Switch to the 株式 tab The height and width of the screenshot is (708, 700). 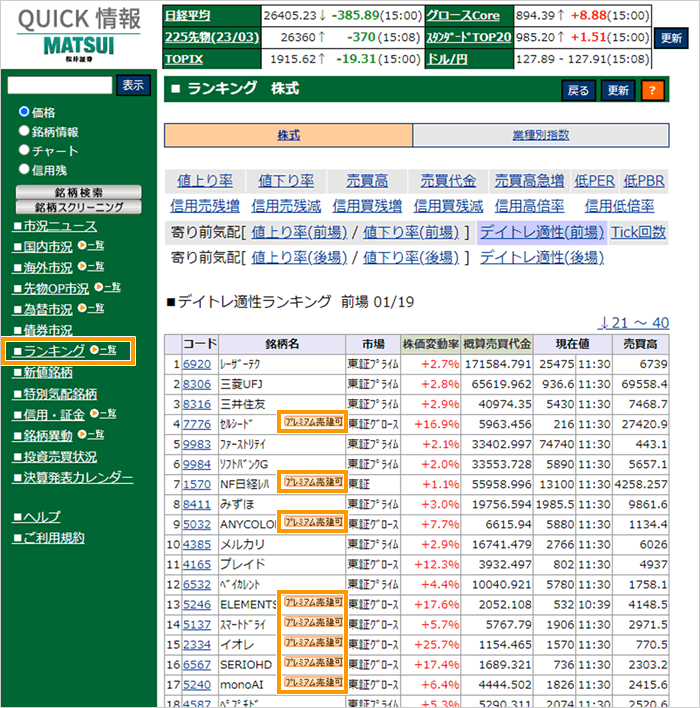coord(288,135)
